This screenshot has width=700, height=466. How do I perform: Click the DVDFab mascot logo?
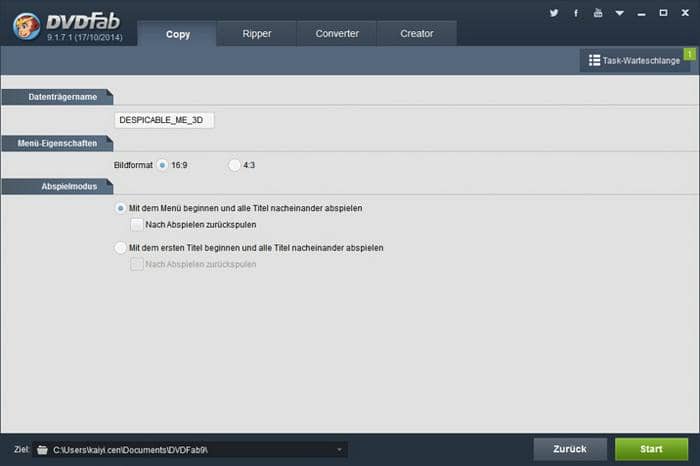[x=26, y=26]
